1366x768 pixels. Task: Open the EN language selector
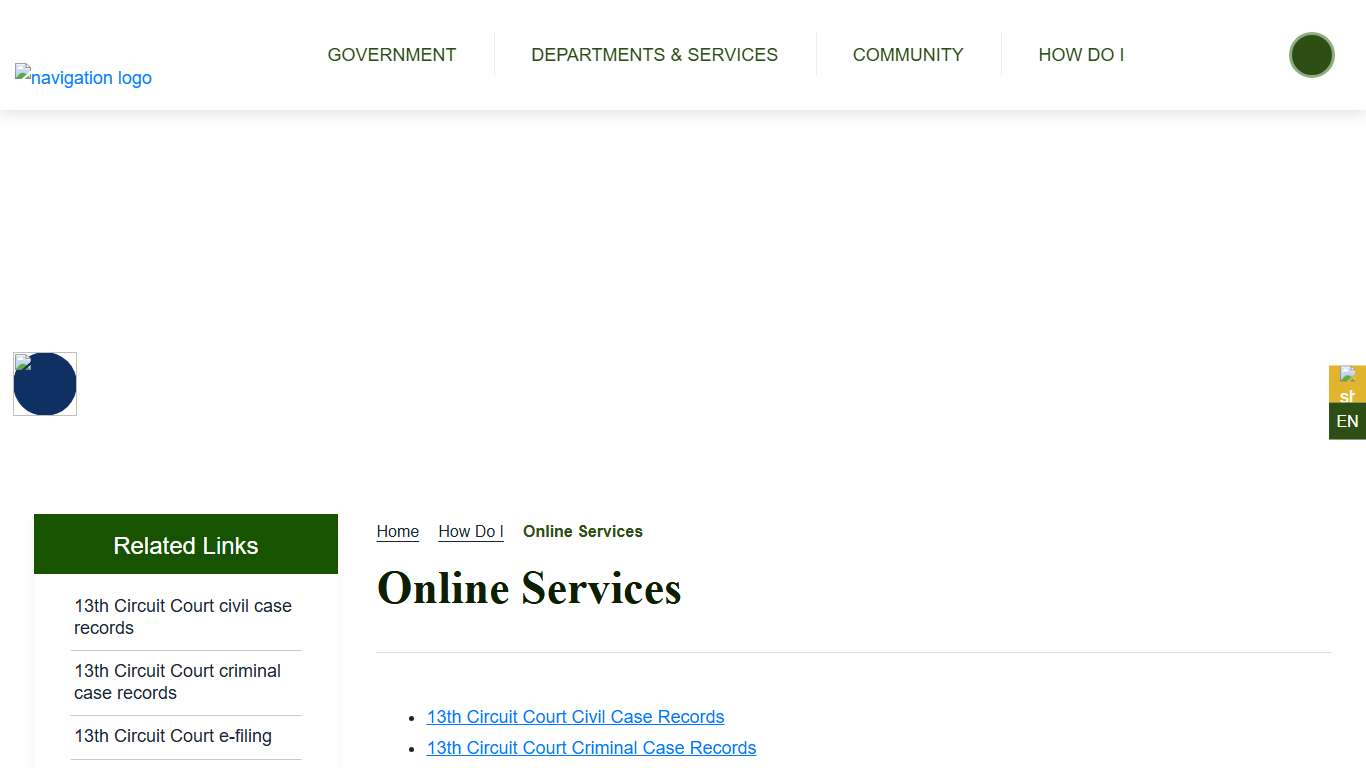point(1347,421)
